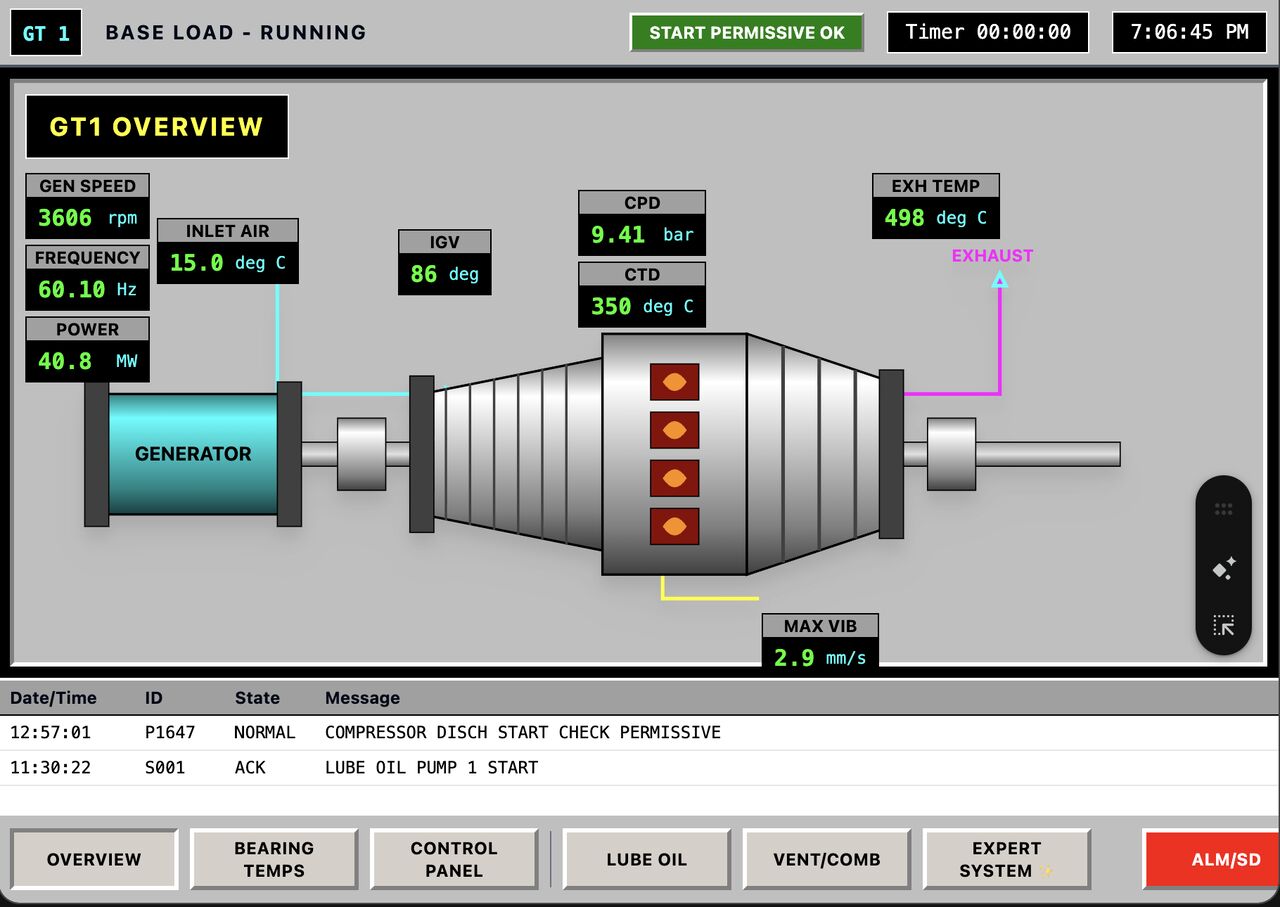Click the red ALM/SD button

tap(1212, 859)
